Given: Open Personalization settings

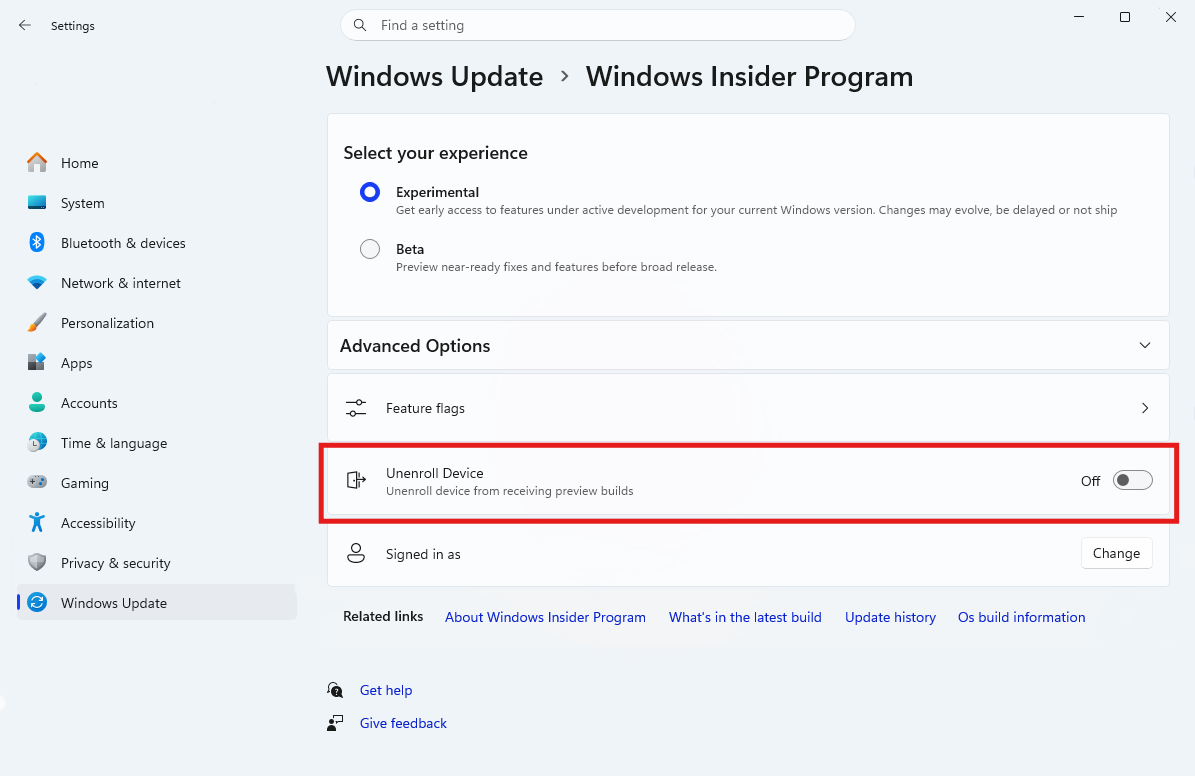Looking at the screenshot, I should point(156,322).
